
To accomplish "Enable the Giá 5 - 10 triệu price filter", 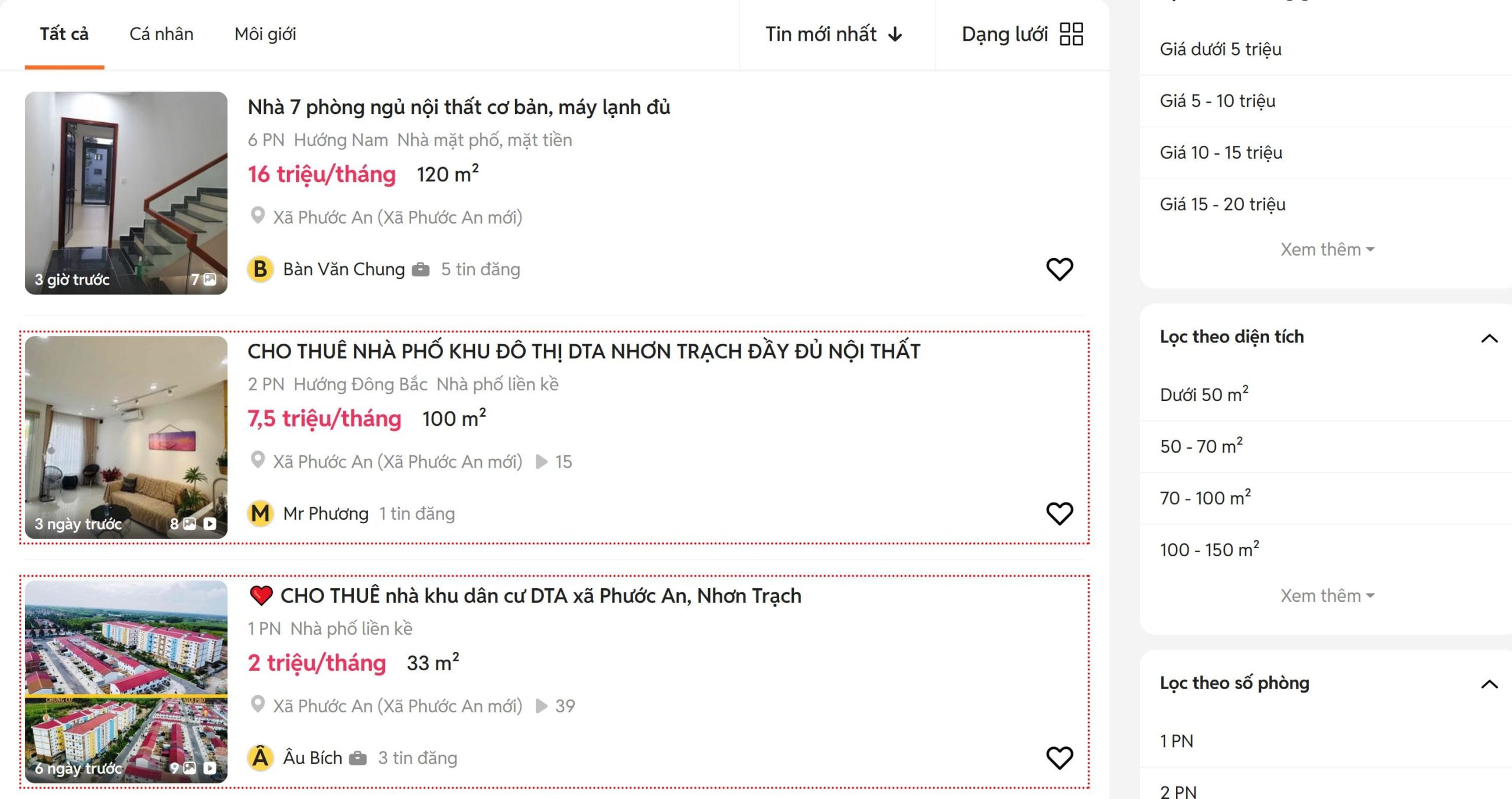I will click(1218, 100).
